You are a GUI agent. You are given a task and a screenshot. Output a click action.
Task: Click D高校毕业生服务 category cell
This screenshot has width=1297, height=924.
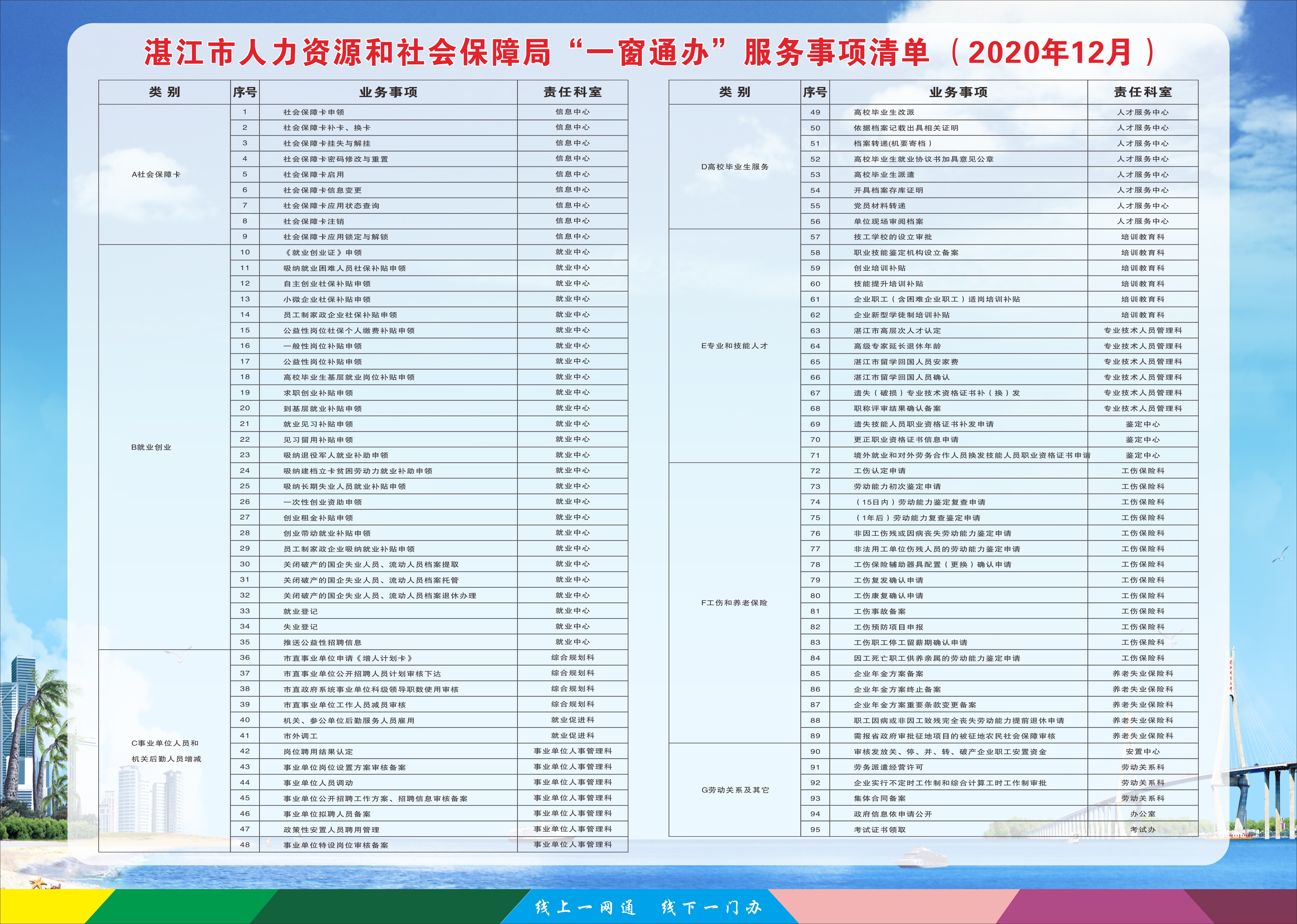tap(735, 167)
